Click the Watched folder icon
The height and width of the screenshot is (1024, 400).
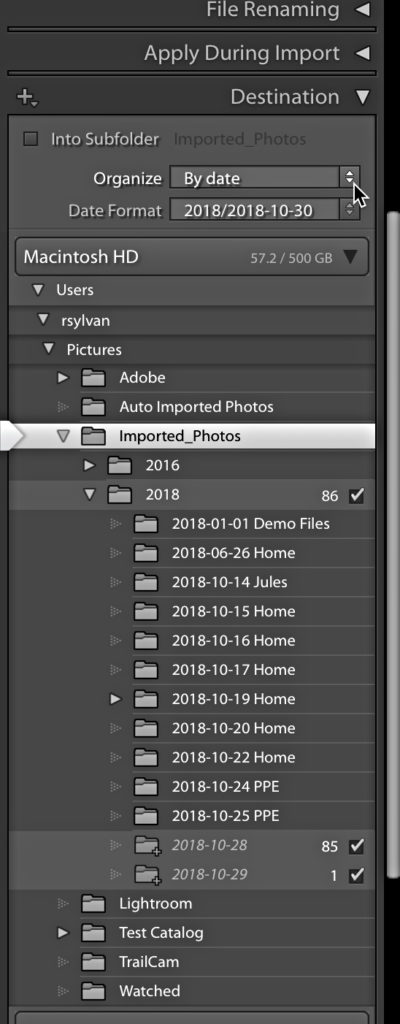click(93, 991)
